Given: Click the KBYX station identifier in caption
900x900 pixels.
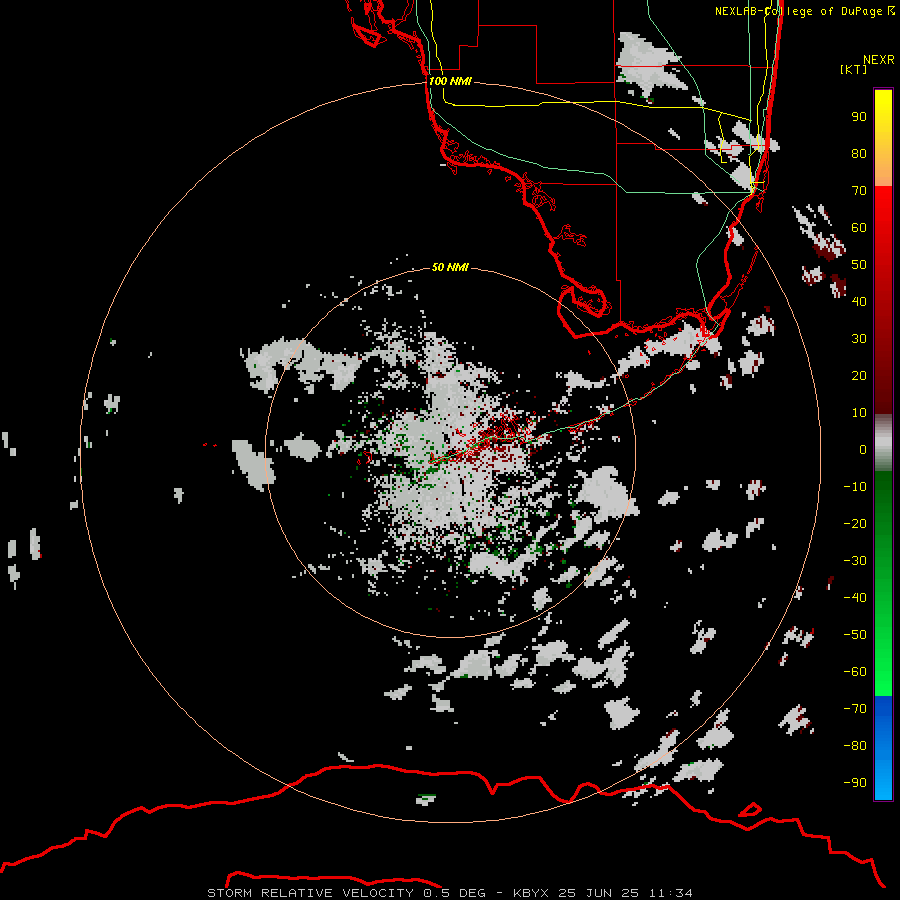Looking at the screenshot, I should tap(533, 893).
